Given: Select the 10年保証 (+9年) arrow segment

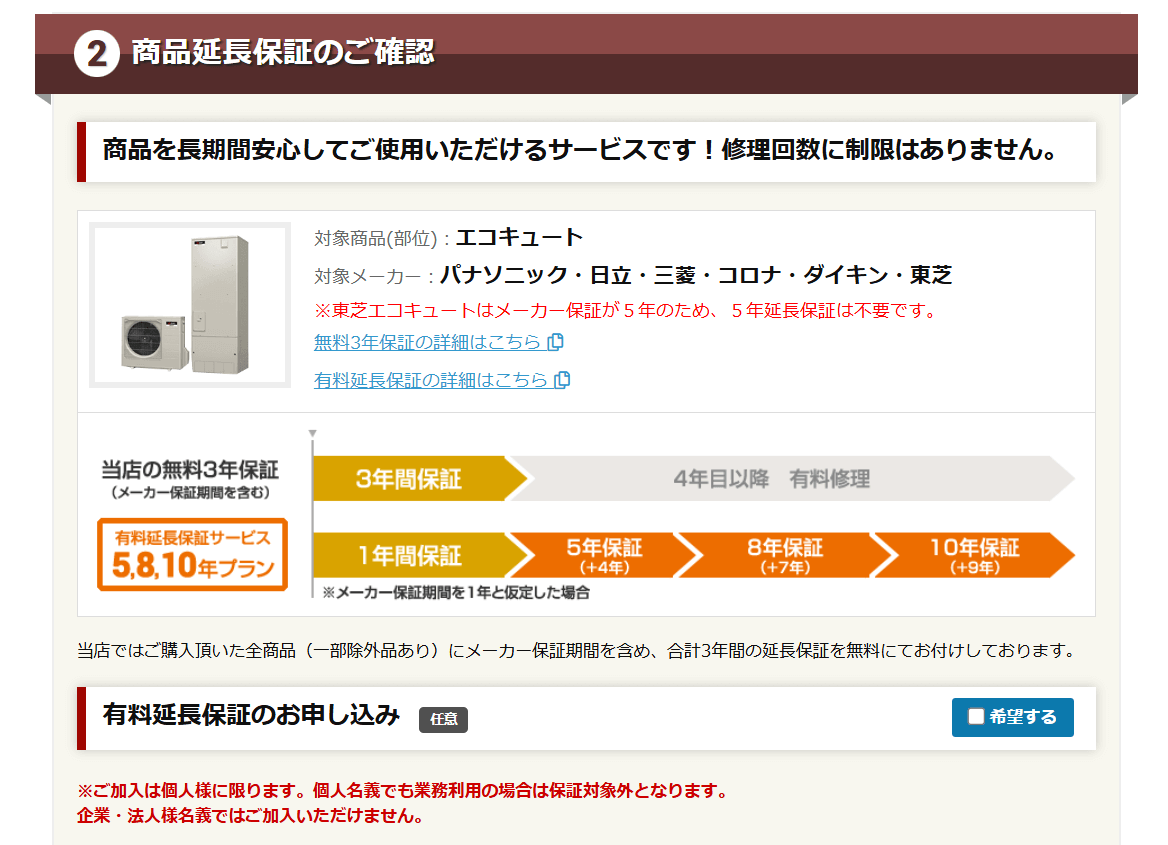Looking at the screenshot, I should point(973,555).
